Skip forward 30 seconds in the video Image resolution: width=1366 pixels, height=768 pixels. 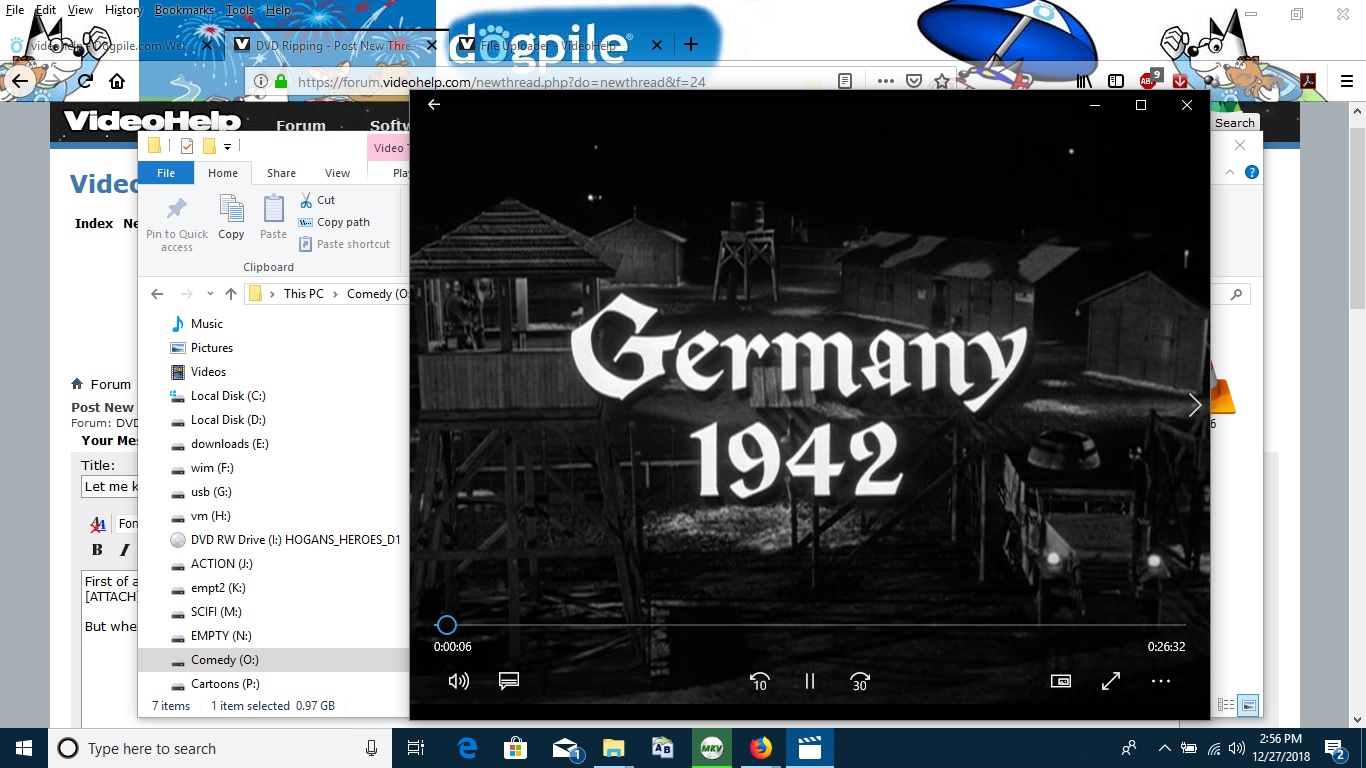click(x=859, y=681)
